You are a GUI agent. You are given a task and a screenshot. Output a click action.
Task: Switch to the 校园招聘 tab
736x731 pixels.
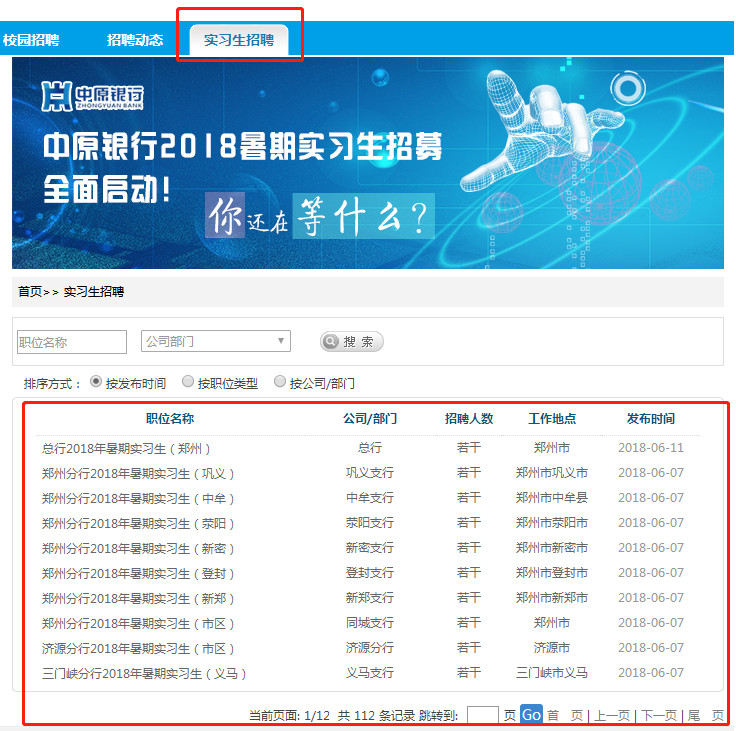click(30, 40)
